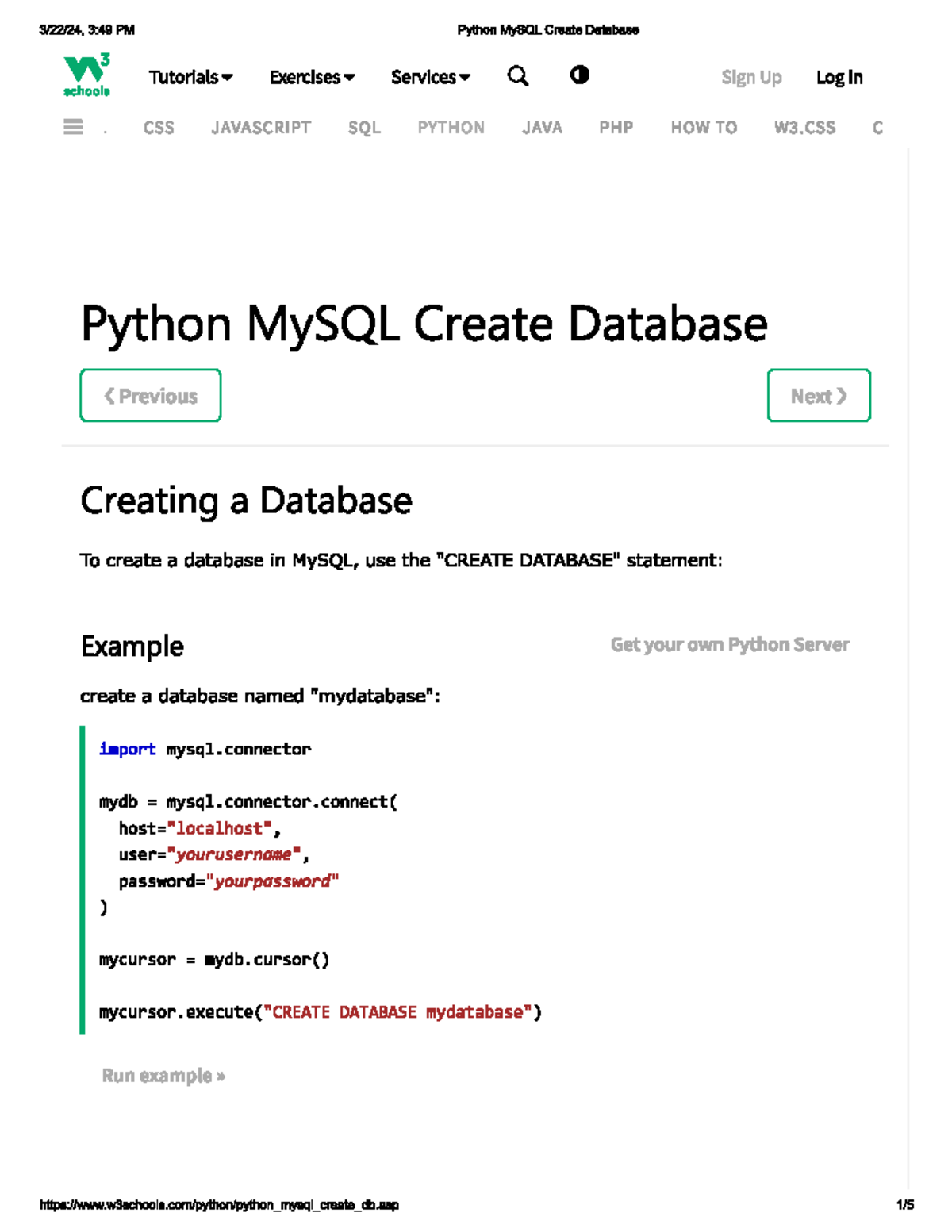Open the hamburger menu icon
Viewport: 952px width, 1232px height.
(73, 127)
